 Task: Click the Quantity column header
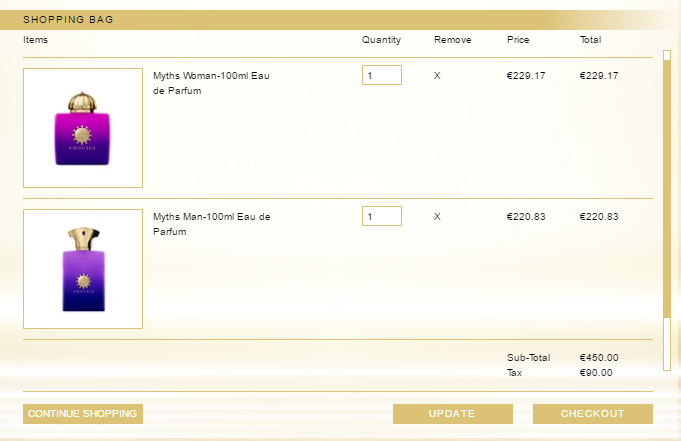click(381, 40)
